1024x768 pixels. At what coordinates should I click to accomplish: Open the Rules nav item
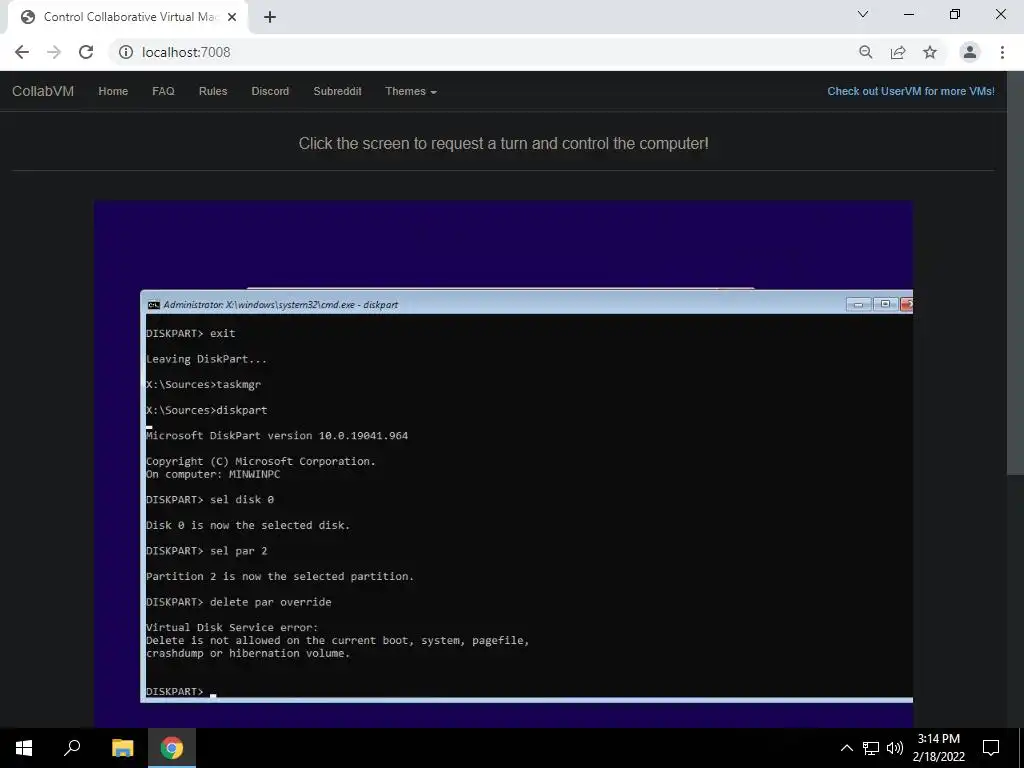tap(213, 91)
